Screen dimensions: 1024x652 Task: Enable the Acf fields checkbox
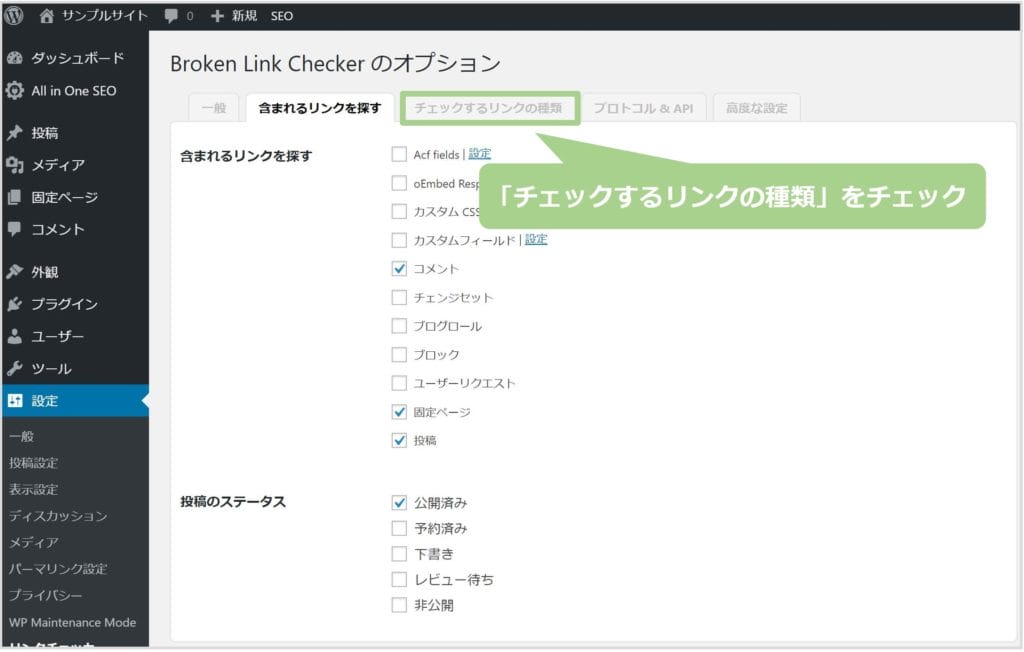coord(399,154)
